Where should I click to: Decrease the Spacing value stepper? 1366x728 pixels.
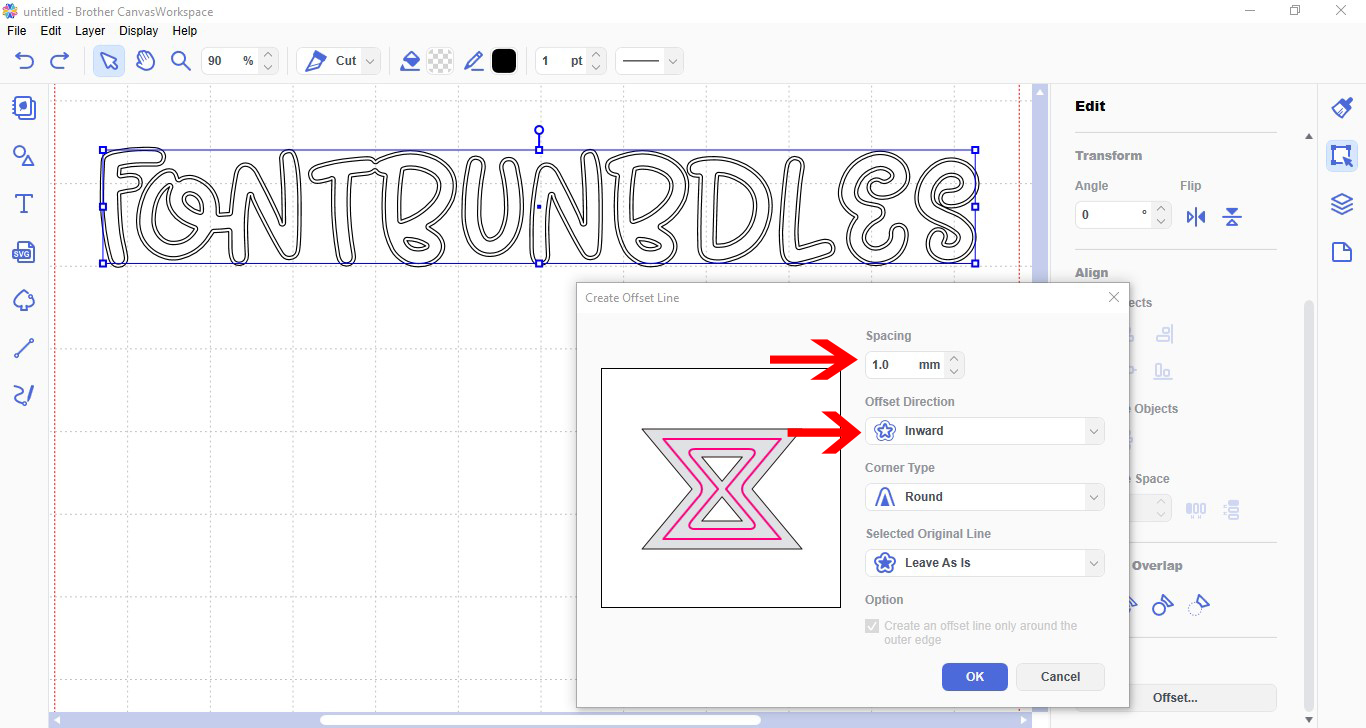[954, 372]
